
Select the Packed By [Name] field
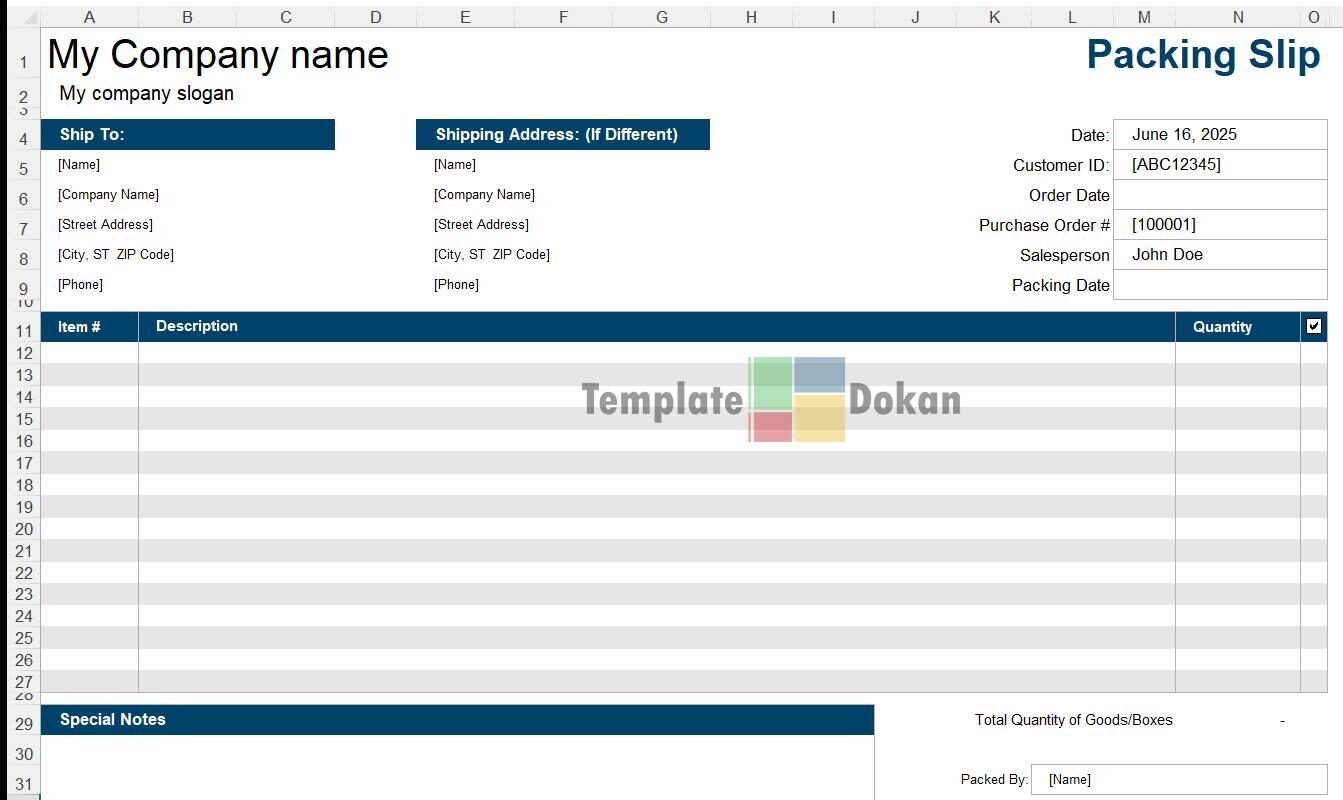pos(1178,779)
